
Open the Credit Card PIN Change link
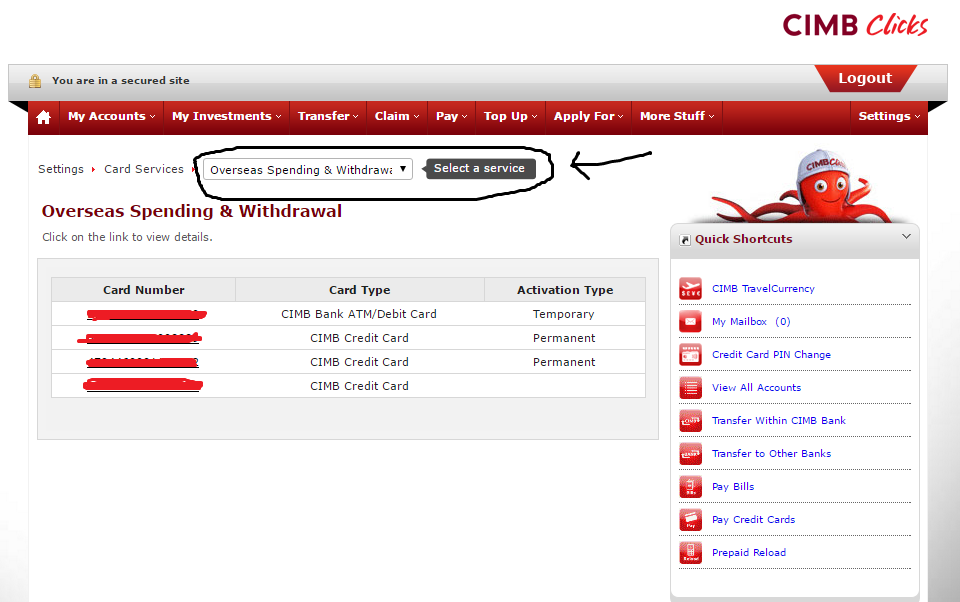771,355
